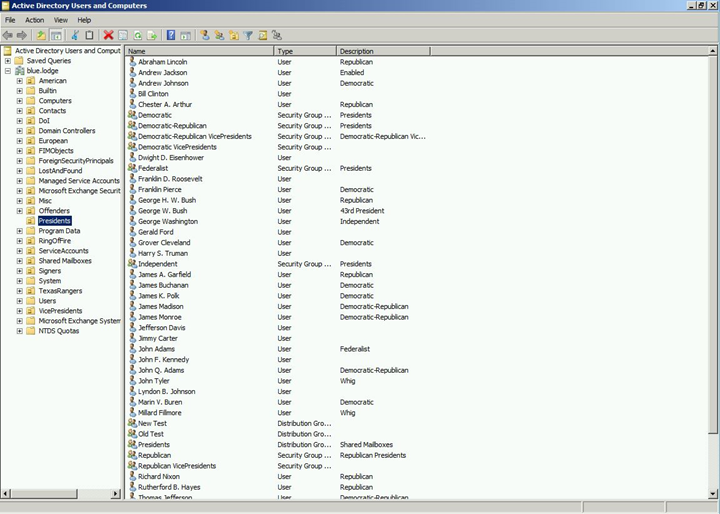Toggle the show/hide action pane icon
The height and width of the screenshot is (514, 720).
pyautogui.click(x=185, y=35)
